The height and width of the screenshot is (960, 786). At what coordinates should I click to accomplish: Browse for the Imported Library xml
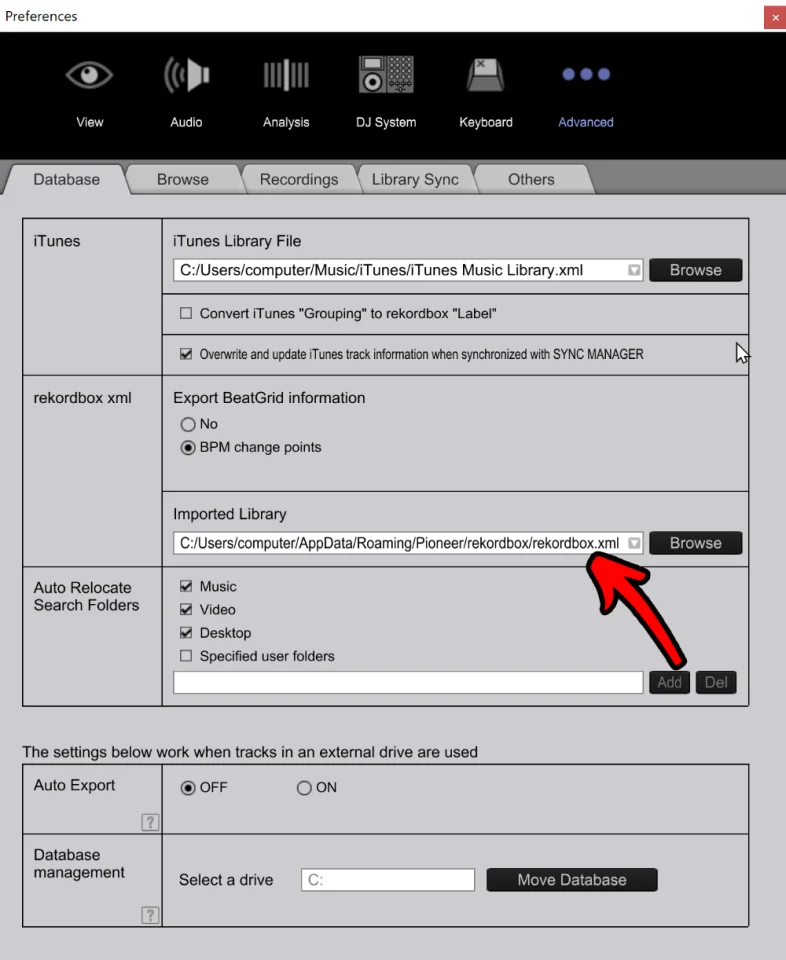695,543
